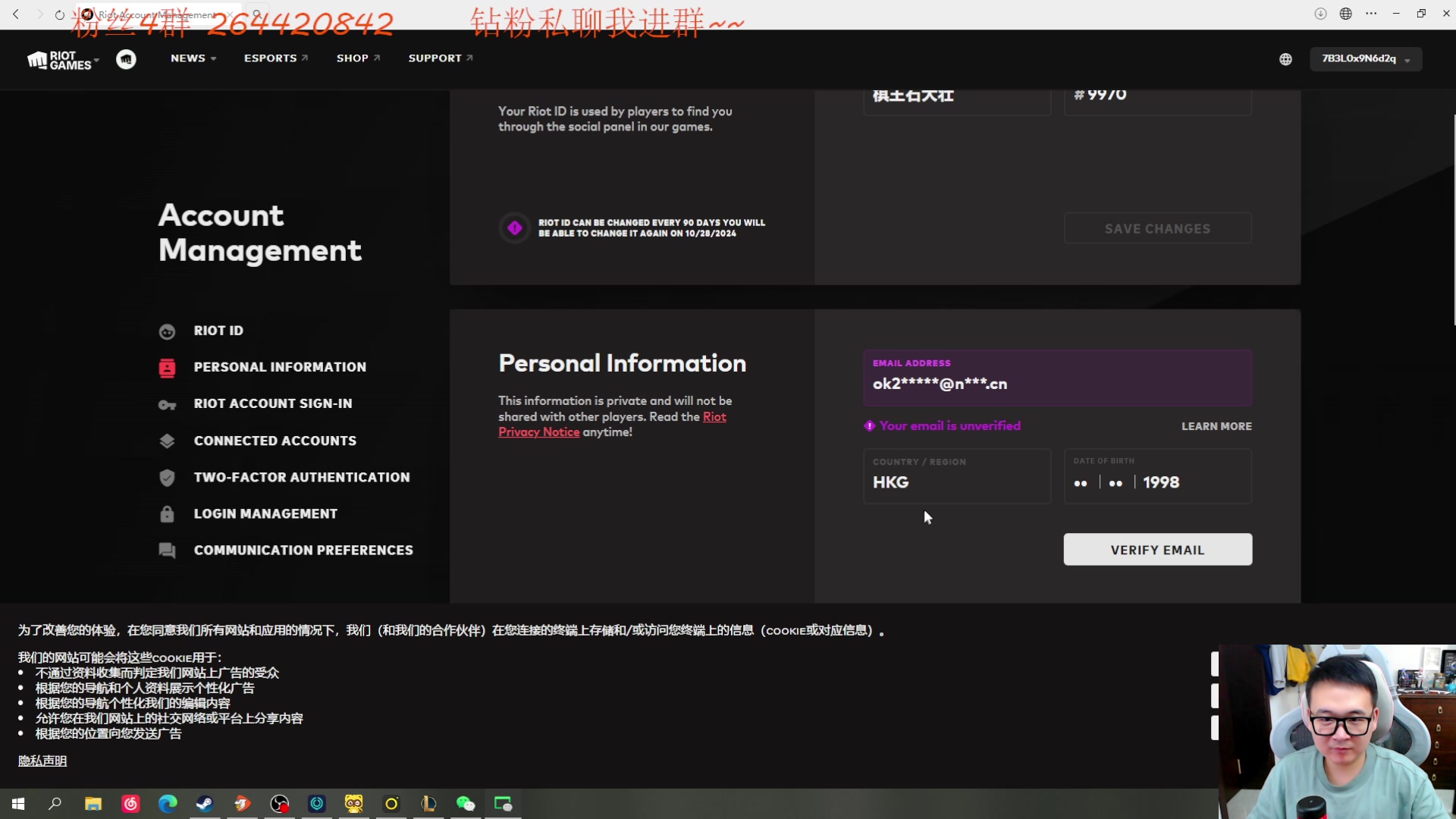Click the page vertical scrollbar
This screenshot has width=1456, height=819.
(1454, 220)
